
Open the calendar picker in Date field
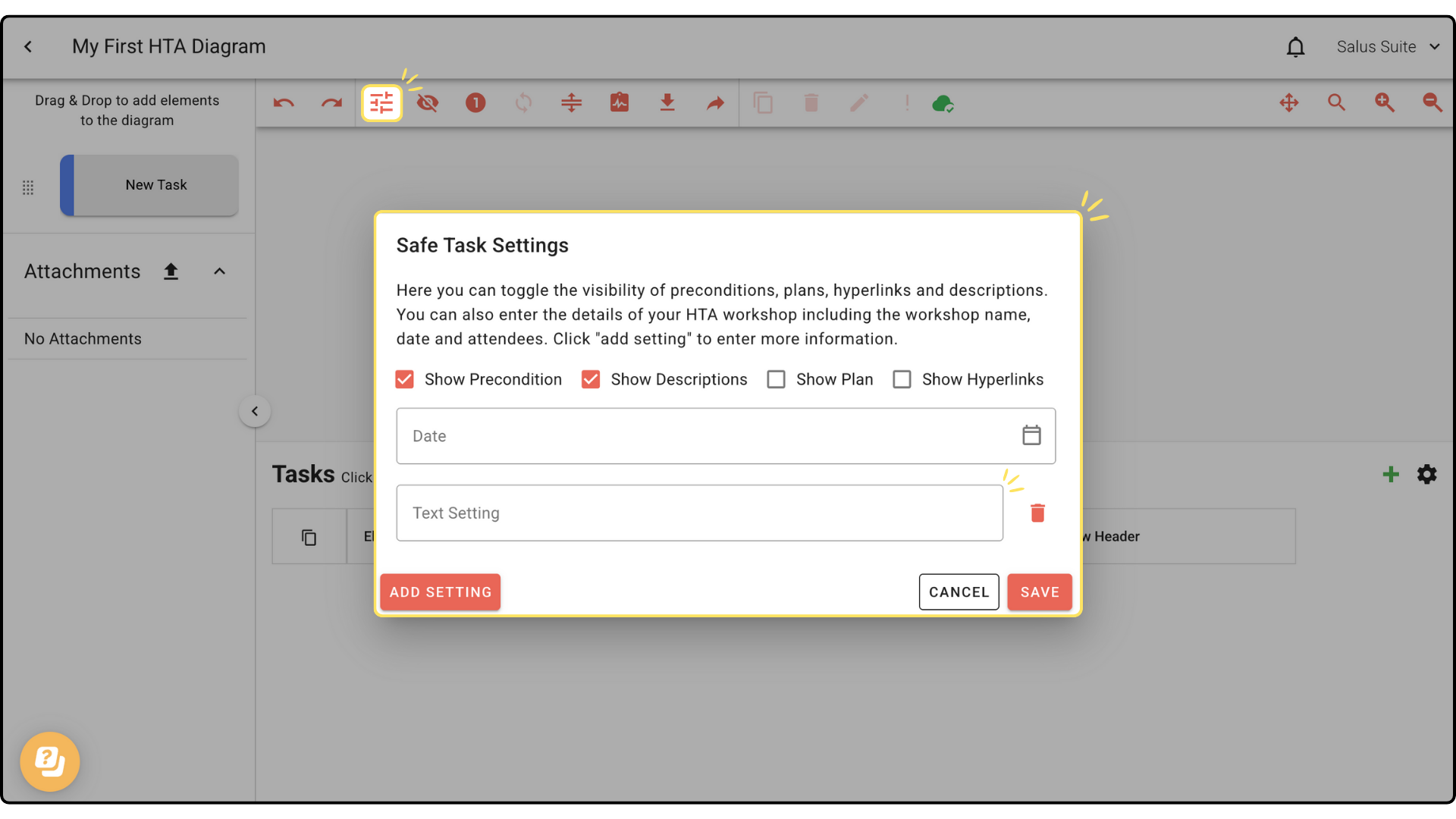pos(1031,435)
